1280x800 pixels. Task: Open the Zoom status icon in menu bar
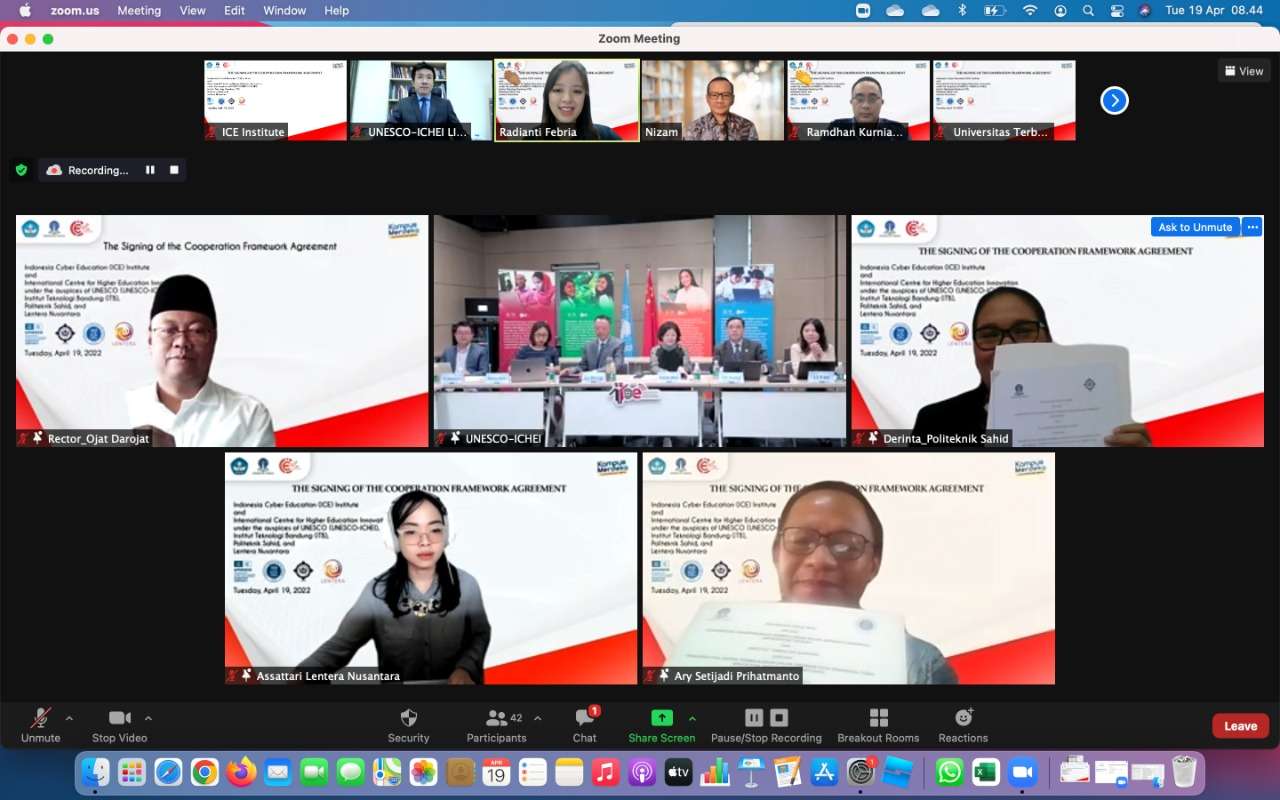coord(863,10)
